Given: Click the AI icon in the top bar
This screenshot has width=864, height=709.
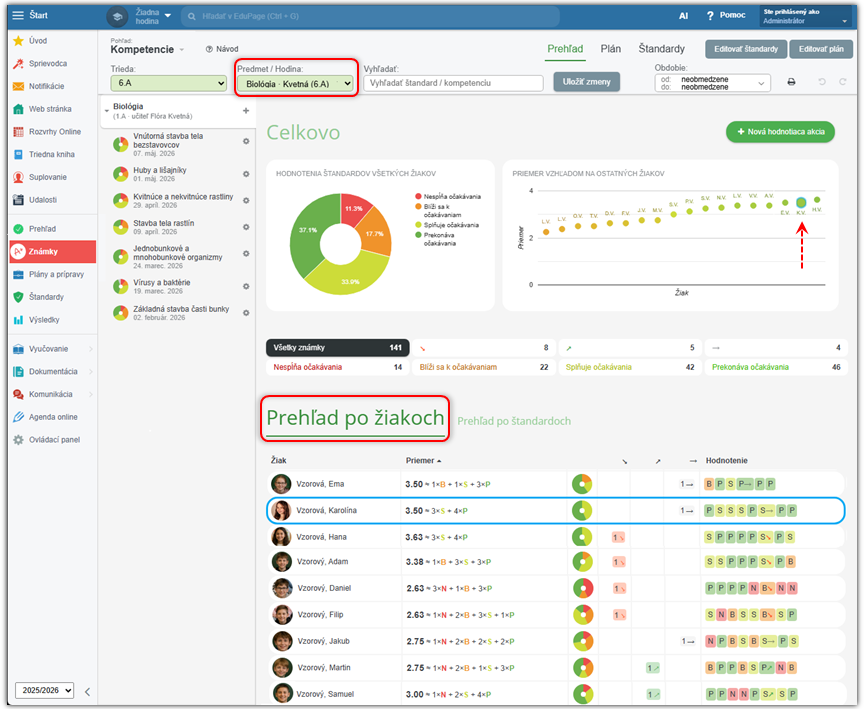Looking at the screenshot, I should click(683, 16).
